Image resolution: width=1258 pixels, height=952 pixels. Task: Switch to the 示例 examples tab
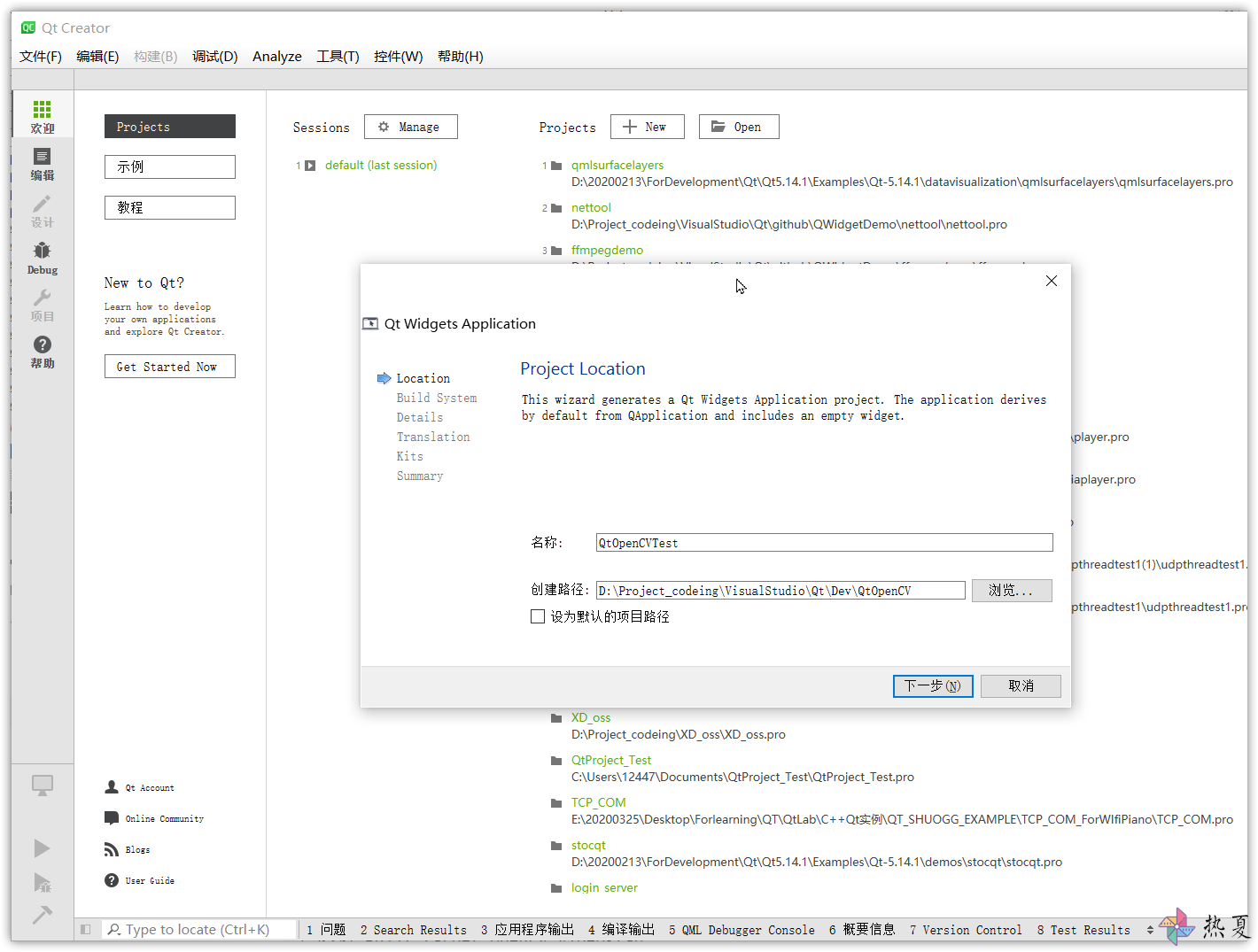[x=170, y=166]
